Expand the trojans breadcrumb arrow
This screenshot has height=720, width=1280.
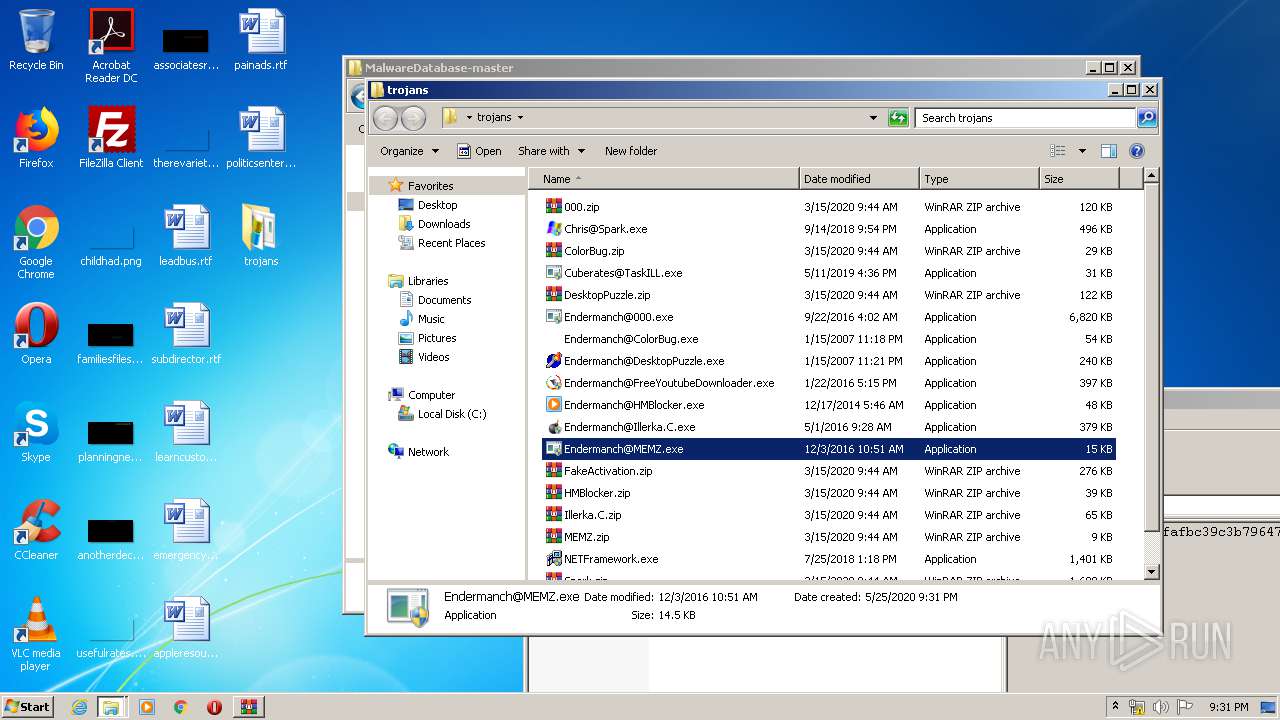520,118
